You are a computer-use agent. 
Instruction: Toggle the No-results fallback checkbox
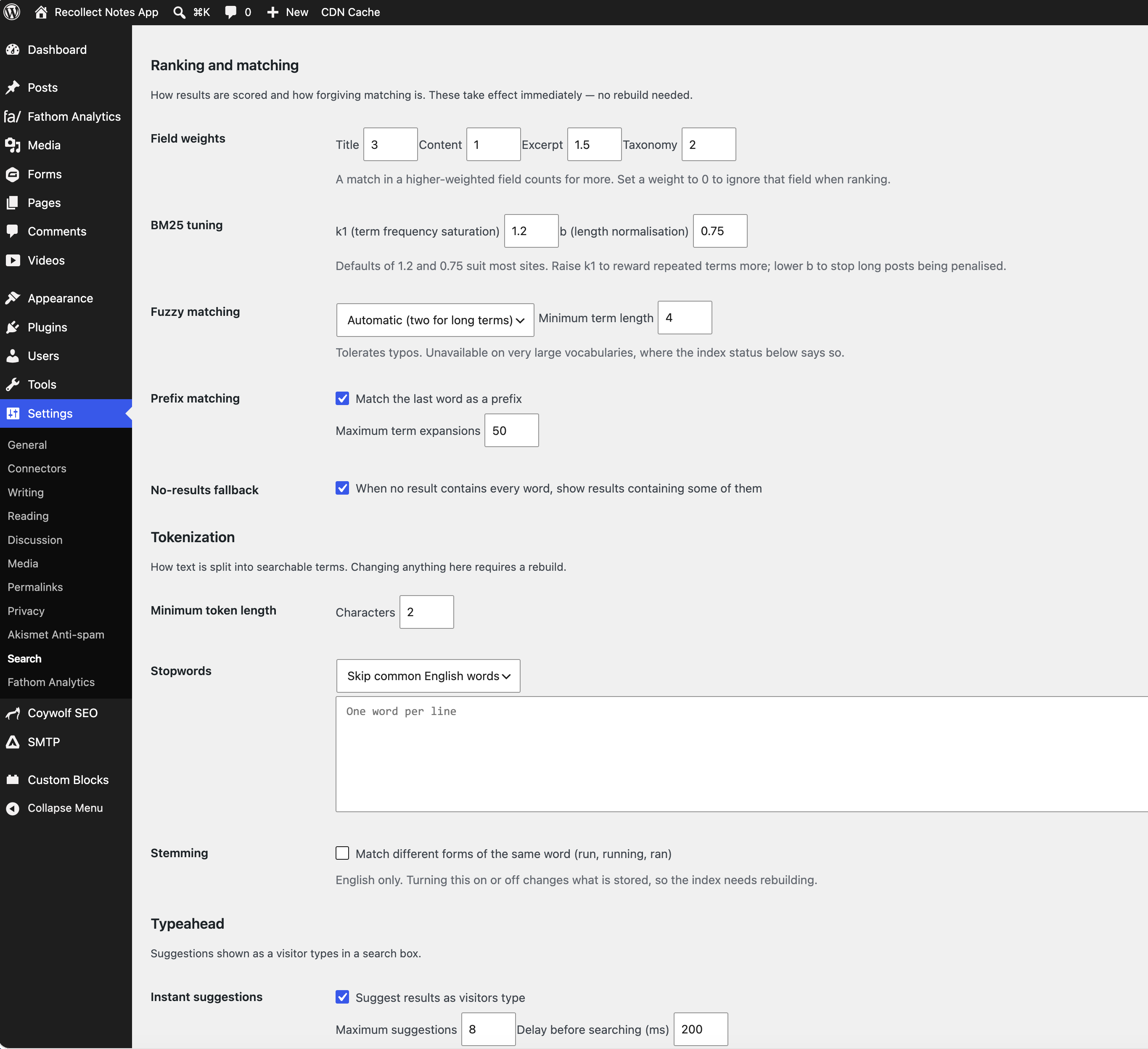click(x=342, y=488)
